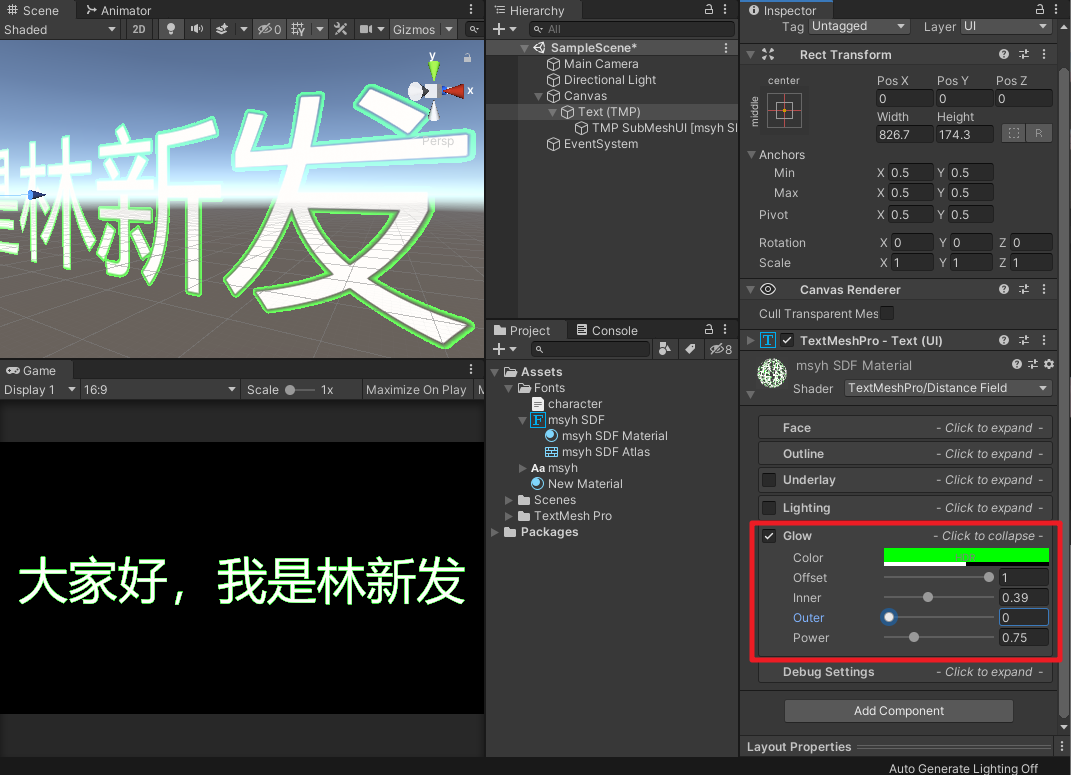Click the Canvas Renderer help icon

(1005, 289)
